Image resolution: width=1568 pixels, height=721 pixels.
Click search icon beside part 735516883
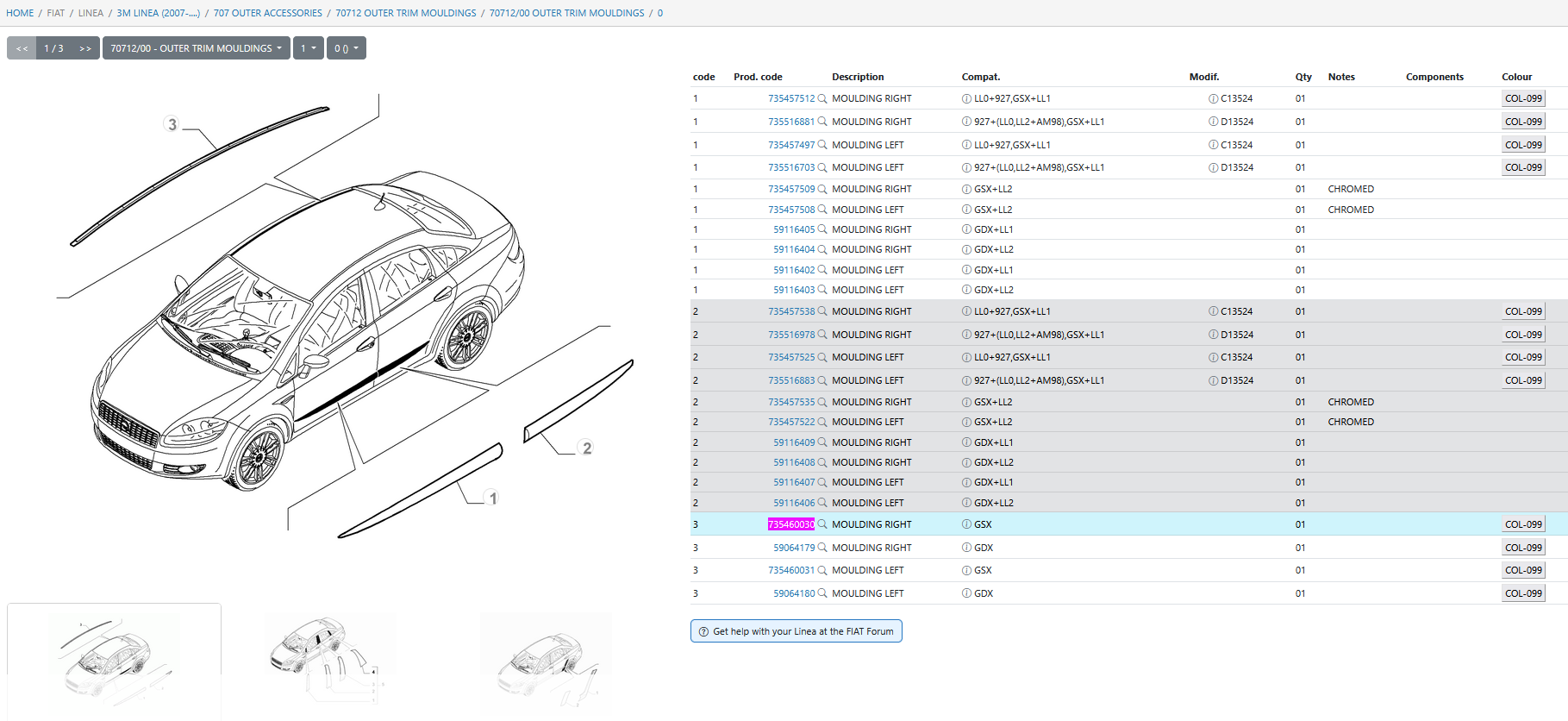tap(822, 380)
